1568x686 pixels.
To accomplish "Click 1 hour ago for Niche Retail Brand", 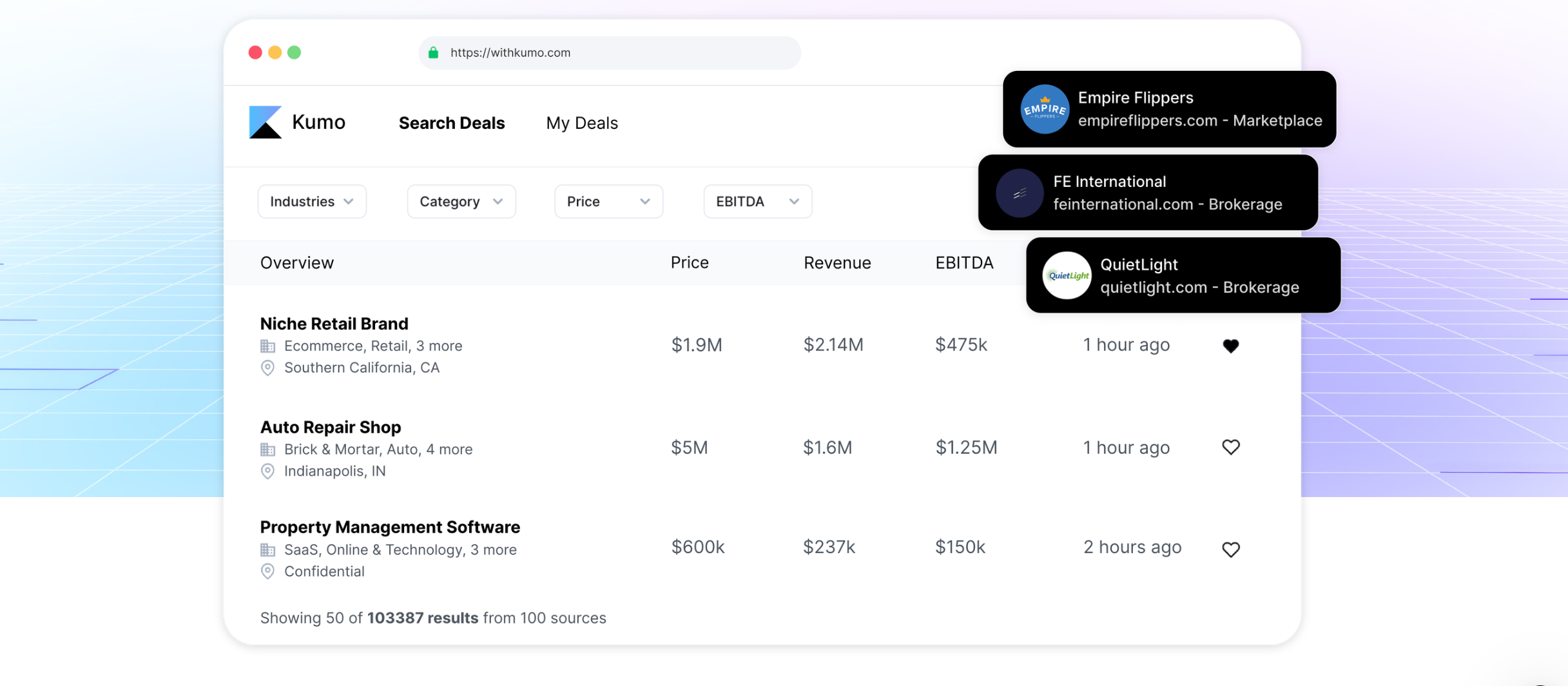I will tap(1126, 345).
